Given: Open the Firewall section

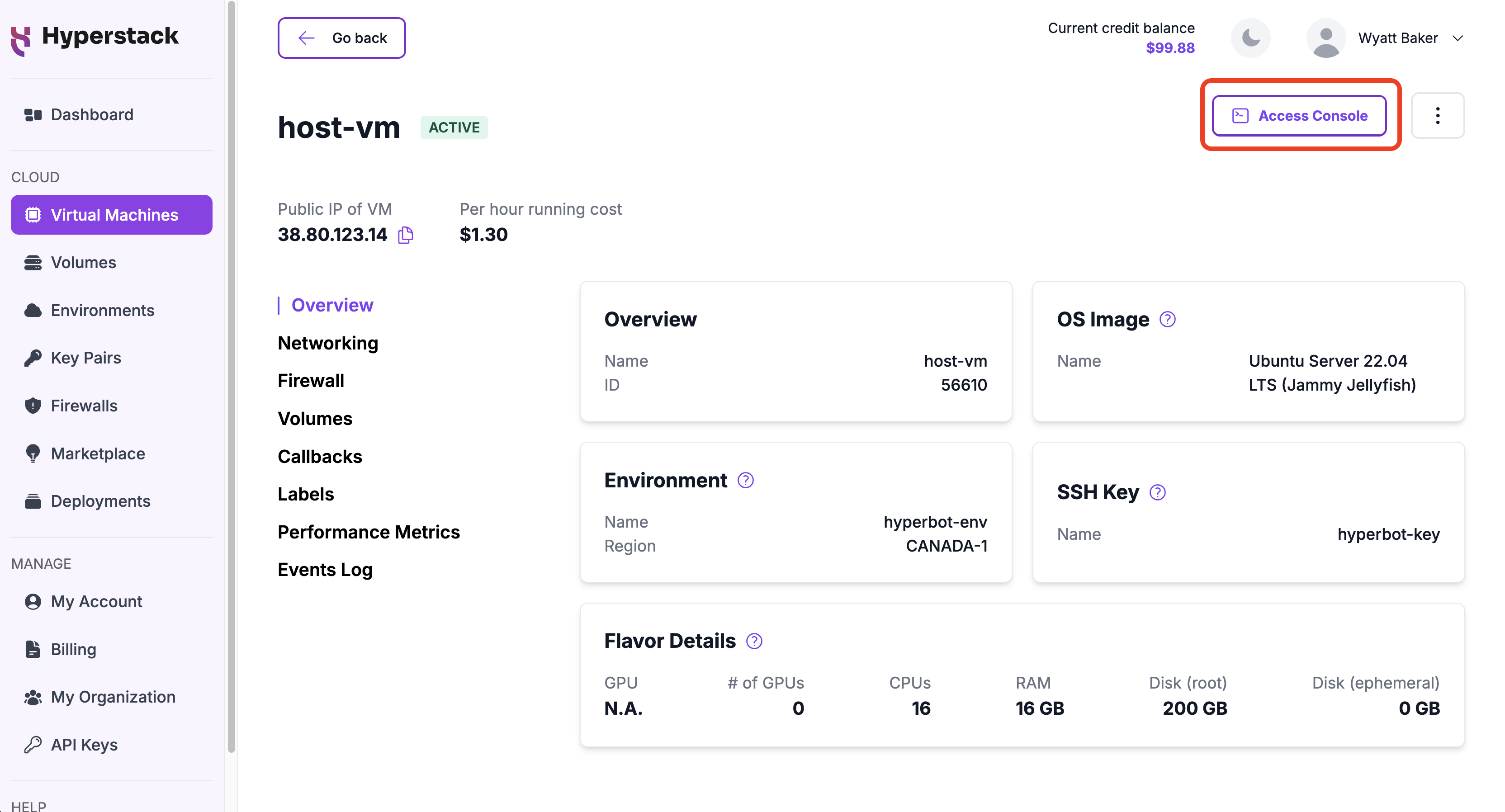Looking at the screenshot, I should tap(312, 381).
